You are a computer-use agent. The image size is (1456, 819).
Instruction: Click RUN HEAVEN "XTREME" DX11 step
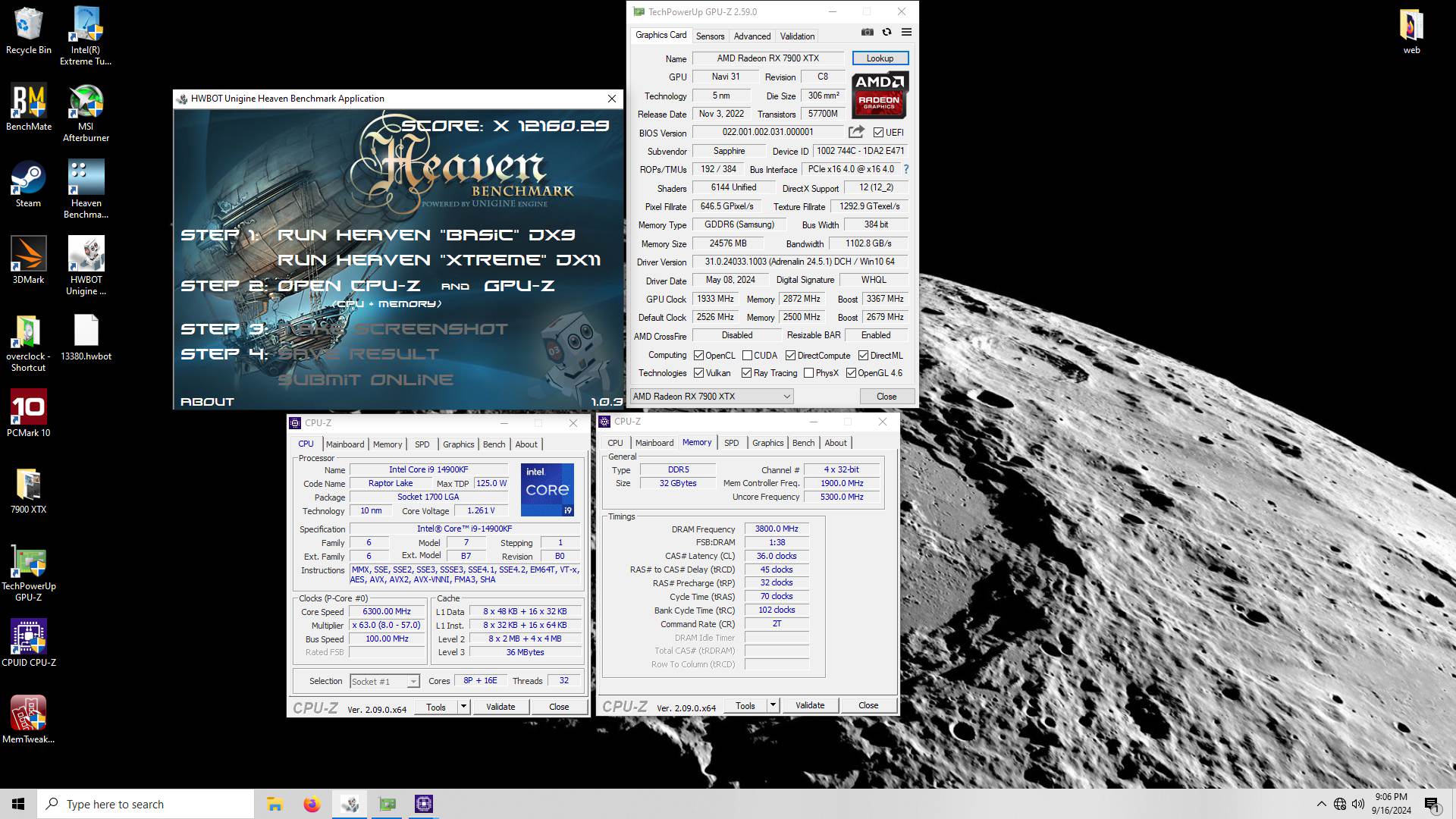439,260
